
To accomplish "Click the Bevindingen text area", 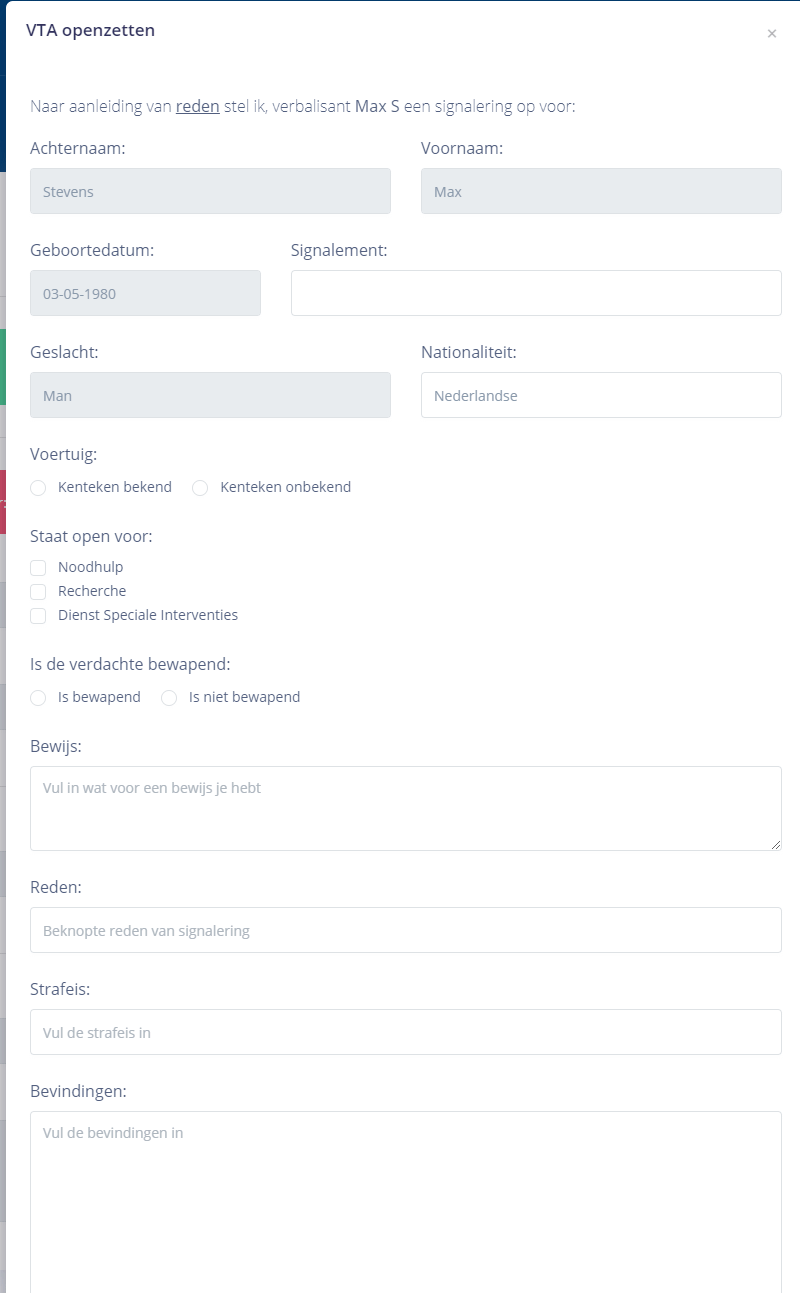I will [x=406, y=1200].
